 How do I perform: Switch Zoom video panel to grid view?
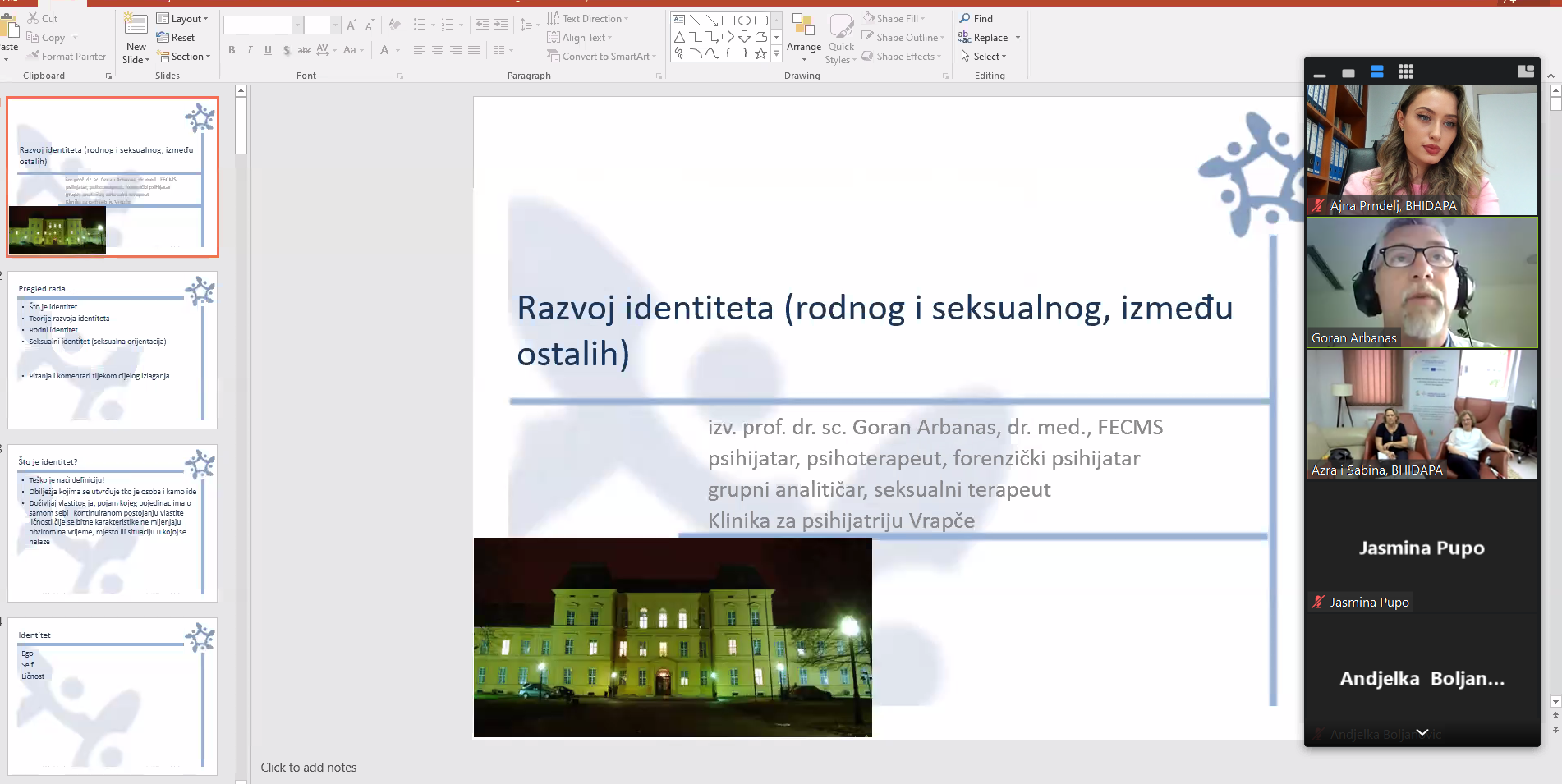pyautogui.click(x=1406, y=72)
